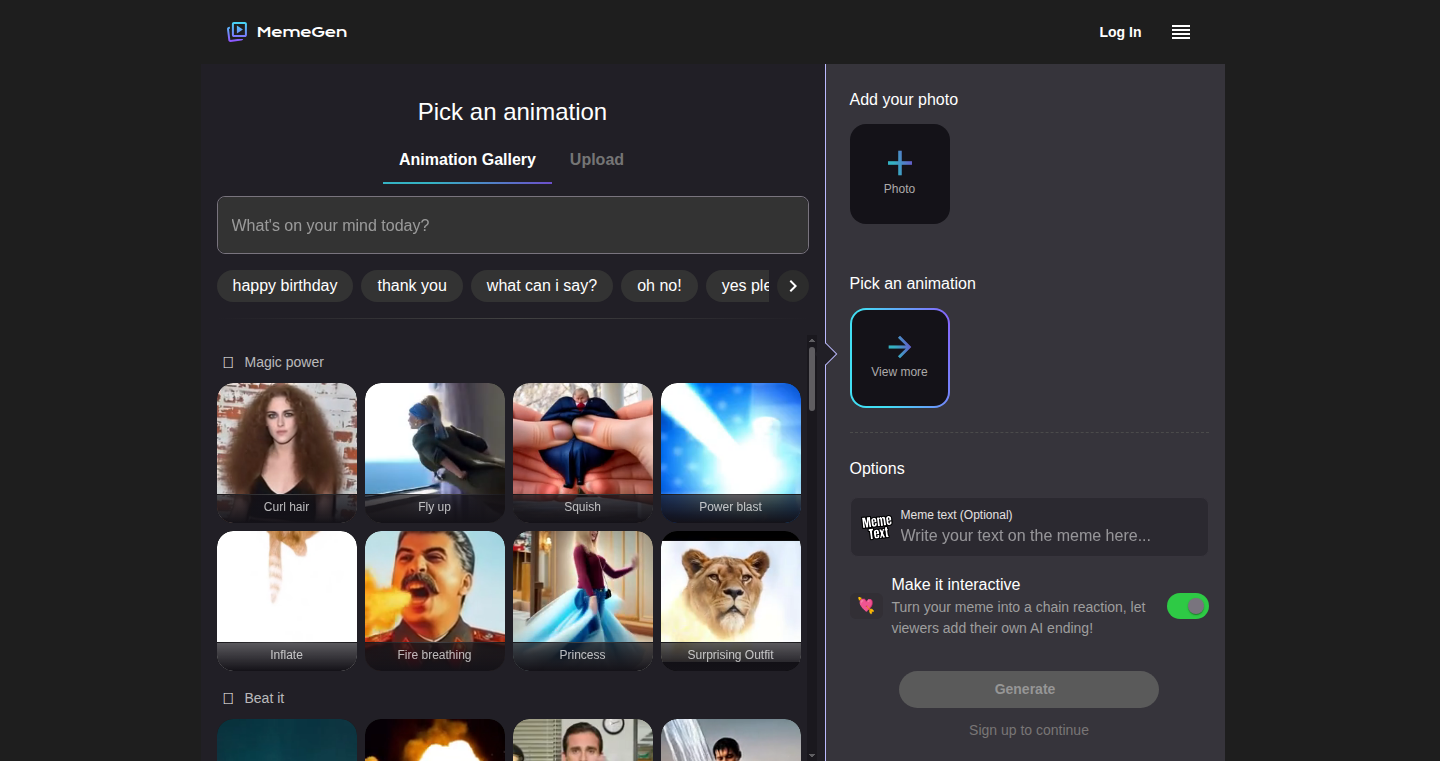Click the What's on your mind search field
This screenshot has height=761, width=1440.
coord(513,225)
